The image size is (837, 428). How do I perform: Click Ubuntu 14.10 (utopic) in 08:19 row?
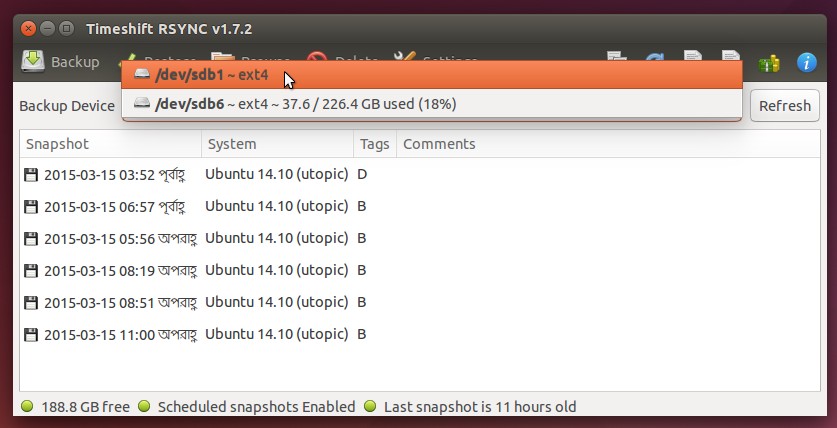coord(277,271)
